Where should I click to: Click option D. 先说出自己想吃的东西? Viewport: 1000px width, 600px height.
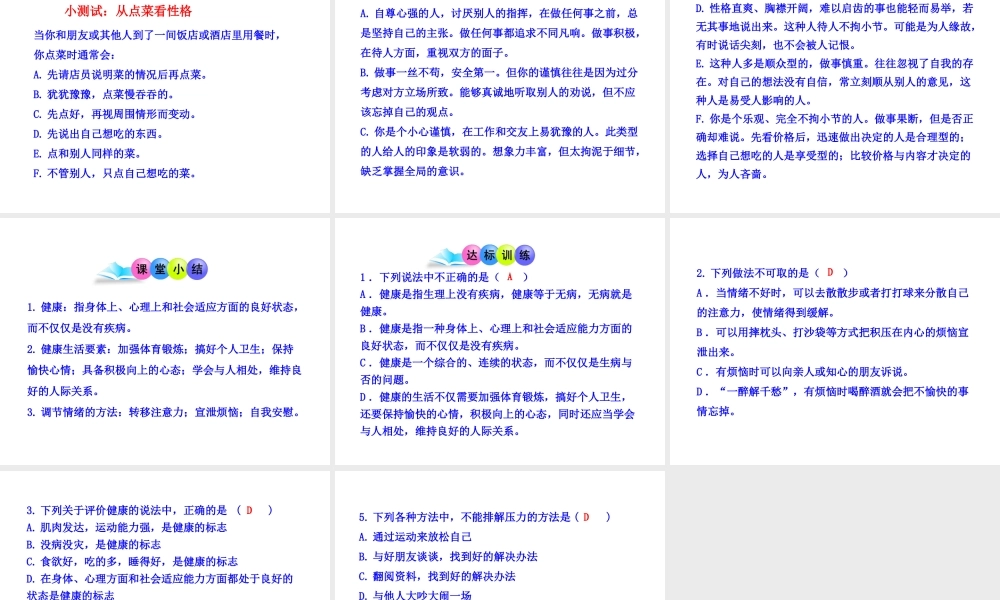click(99, 134)
